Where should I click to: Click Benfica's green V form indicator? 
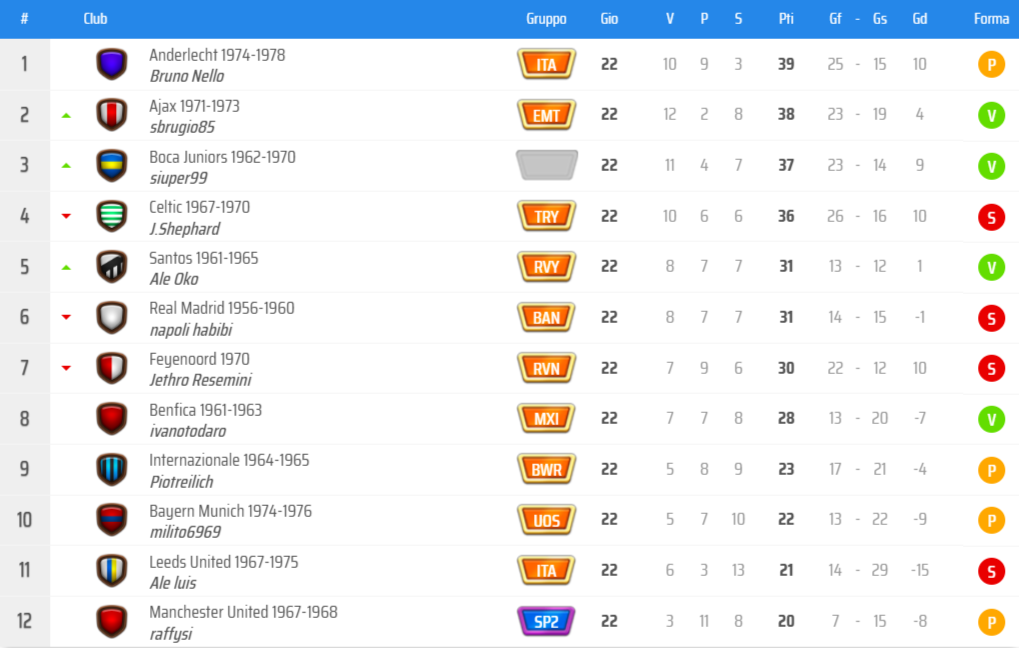coord(991,419)
